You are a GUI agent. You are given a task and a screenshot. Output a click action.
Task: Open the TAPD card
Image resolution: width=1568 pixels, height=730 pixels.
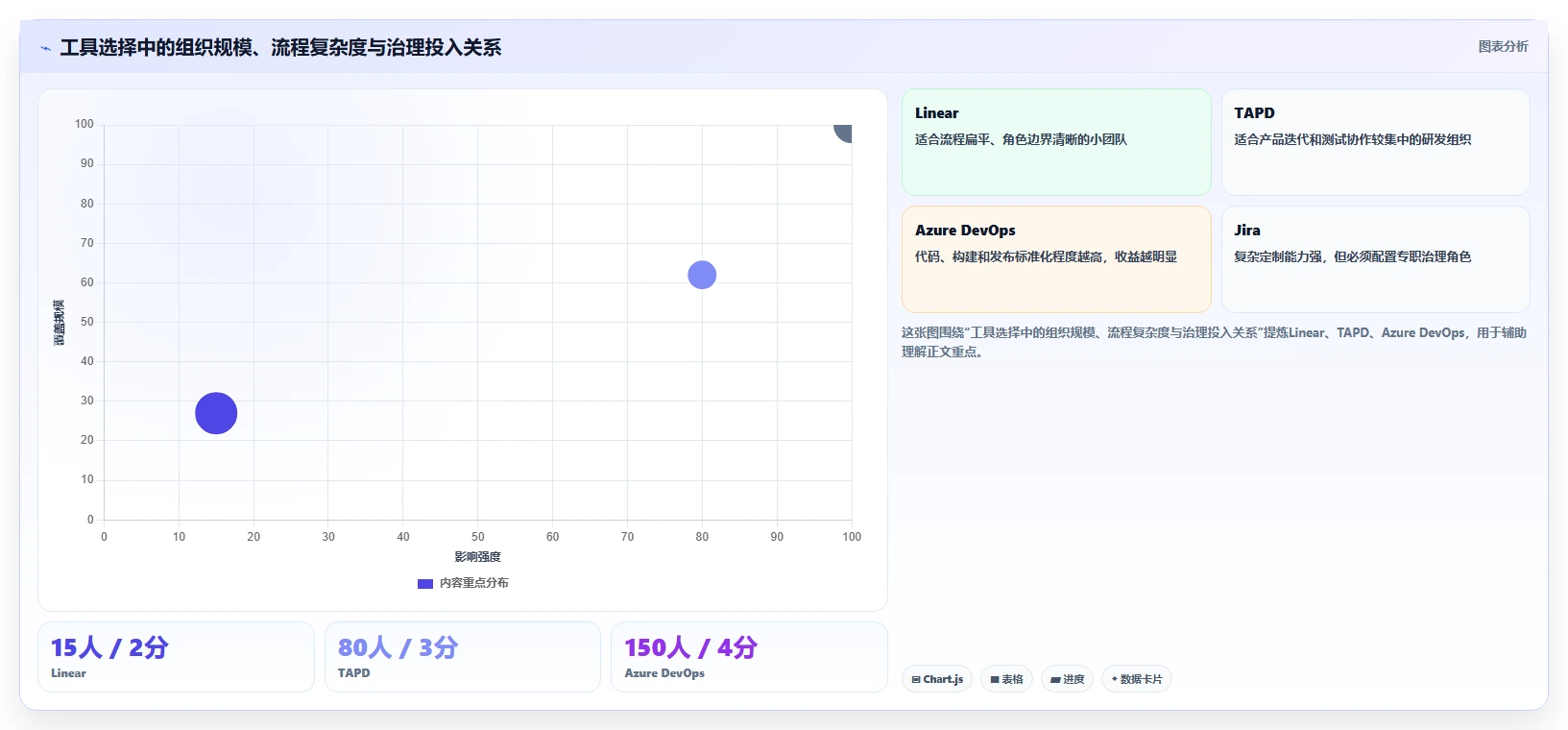coord(1375,142)
